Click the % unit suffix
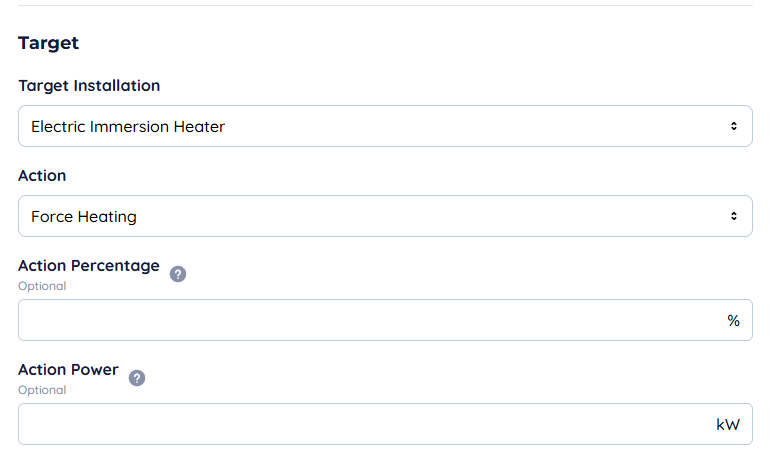Viewport: 780px width, 469px height. pos(733,320)
